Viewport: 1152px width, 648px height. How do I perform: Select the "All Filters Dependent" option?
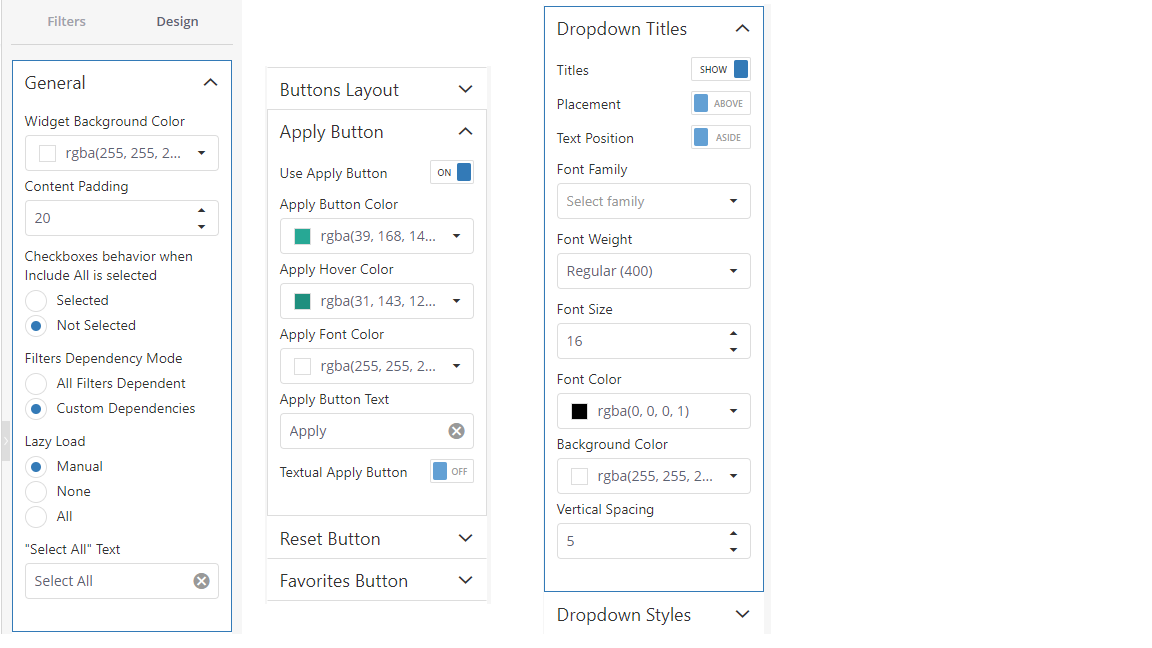click(x=36, y=383)
